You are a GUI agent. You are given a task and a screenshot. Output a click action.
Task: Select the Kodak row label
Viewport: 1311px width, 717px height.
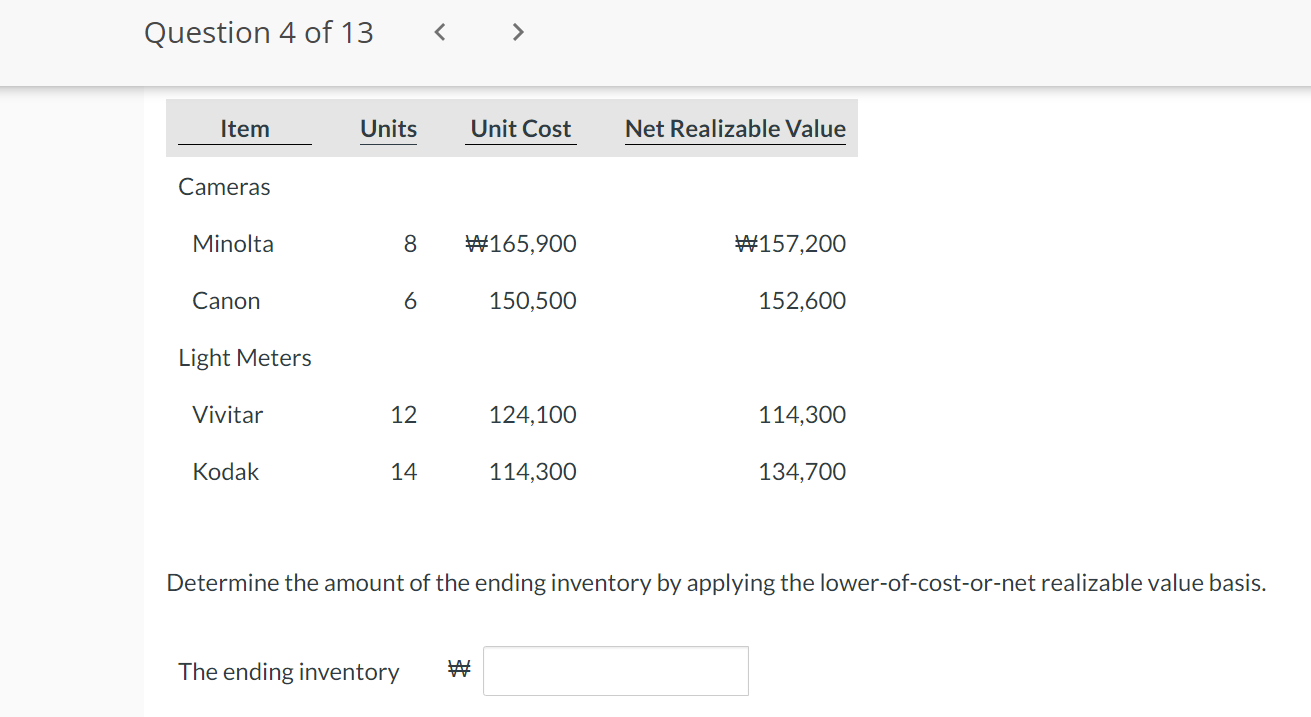pyautogui.click(x=226, y=472)
